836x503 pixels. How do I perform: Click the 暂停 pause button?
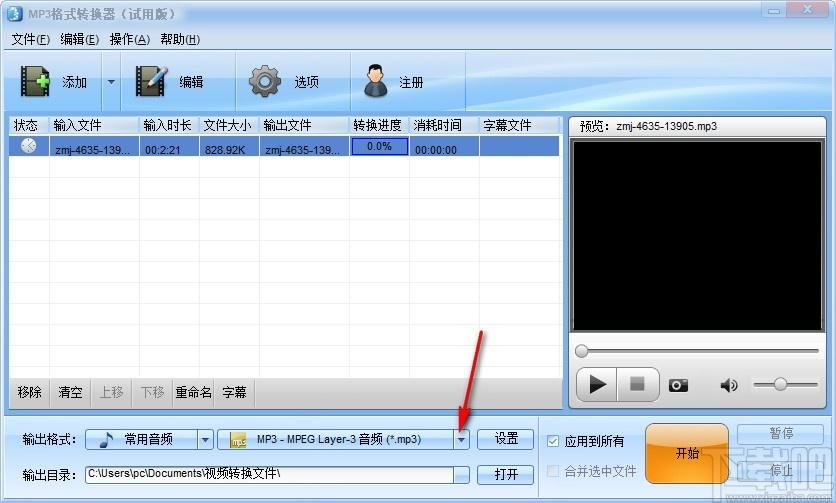coord(781,433)
